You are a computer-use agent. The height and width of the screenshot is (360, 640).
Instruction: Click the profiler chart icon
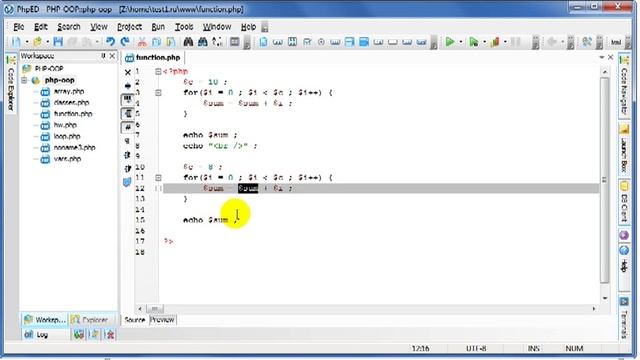coord(495,42)
